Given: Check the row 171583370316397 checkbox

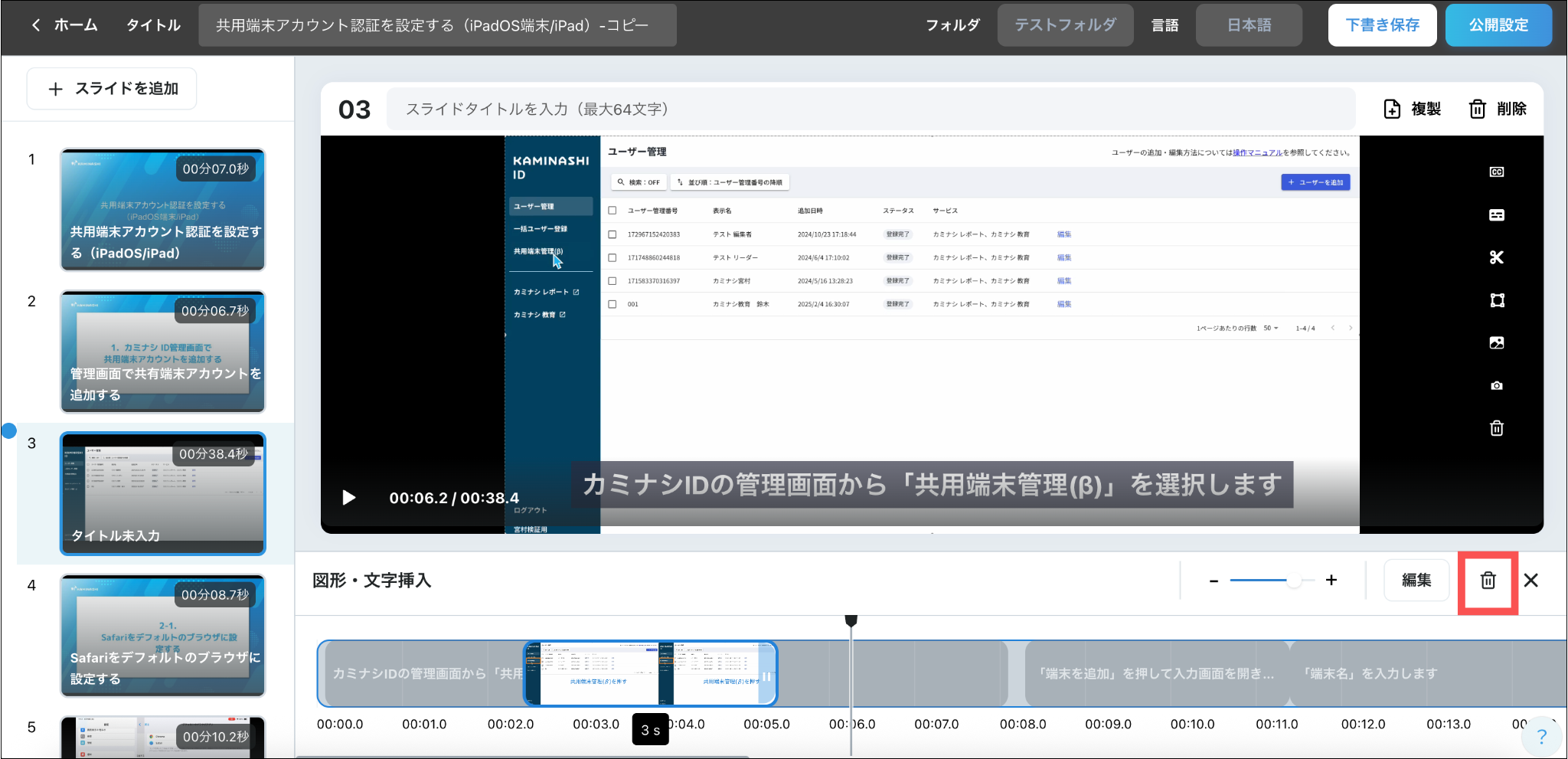Looking at the screenshot, I should tap(612, 281).
